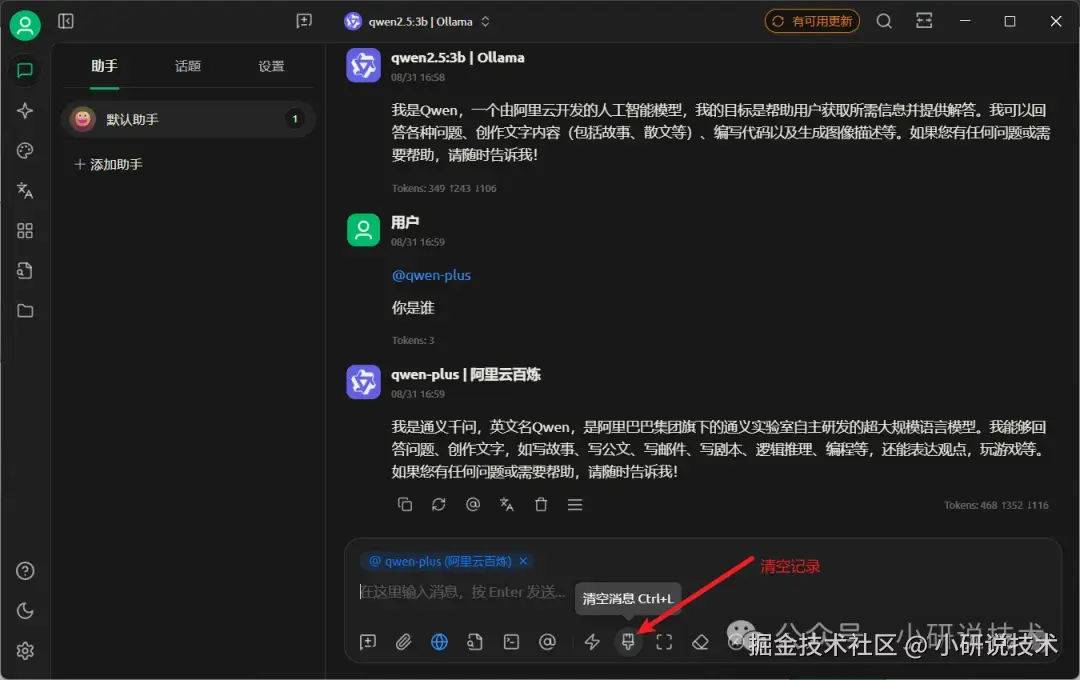Translate the qwen-plus reply

tap(507, 504)
